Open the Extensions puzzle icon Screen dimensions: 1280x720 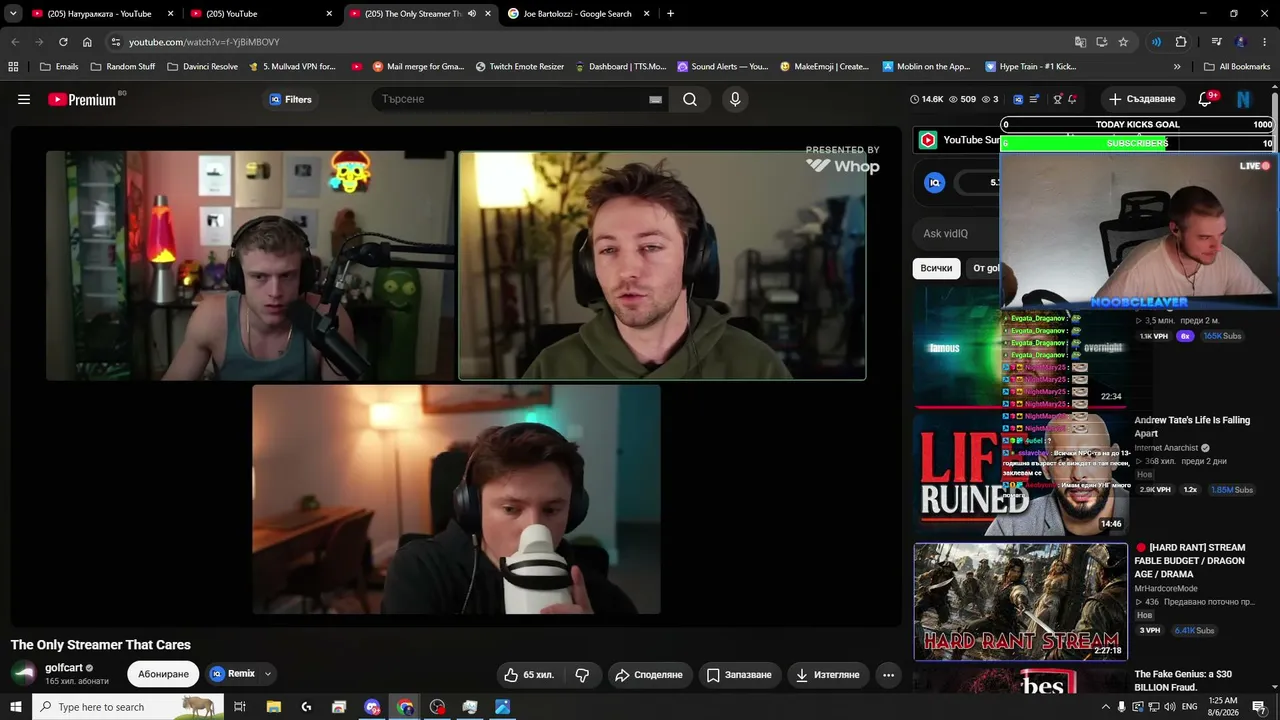pos(1181,42)
